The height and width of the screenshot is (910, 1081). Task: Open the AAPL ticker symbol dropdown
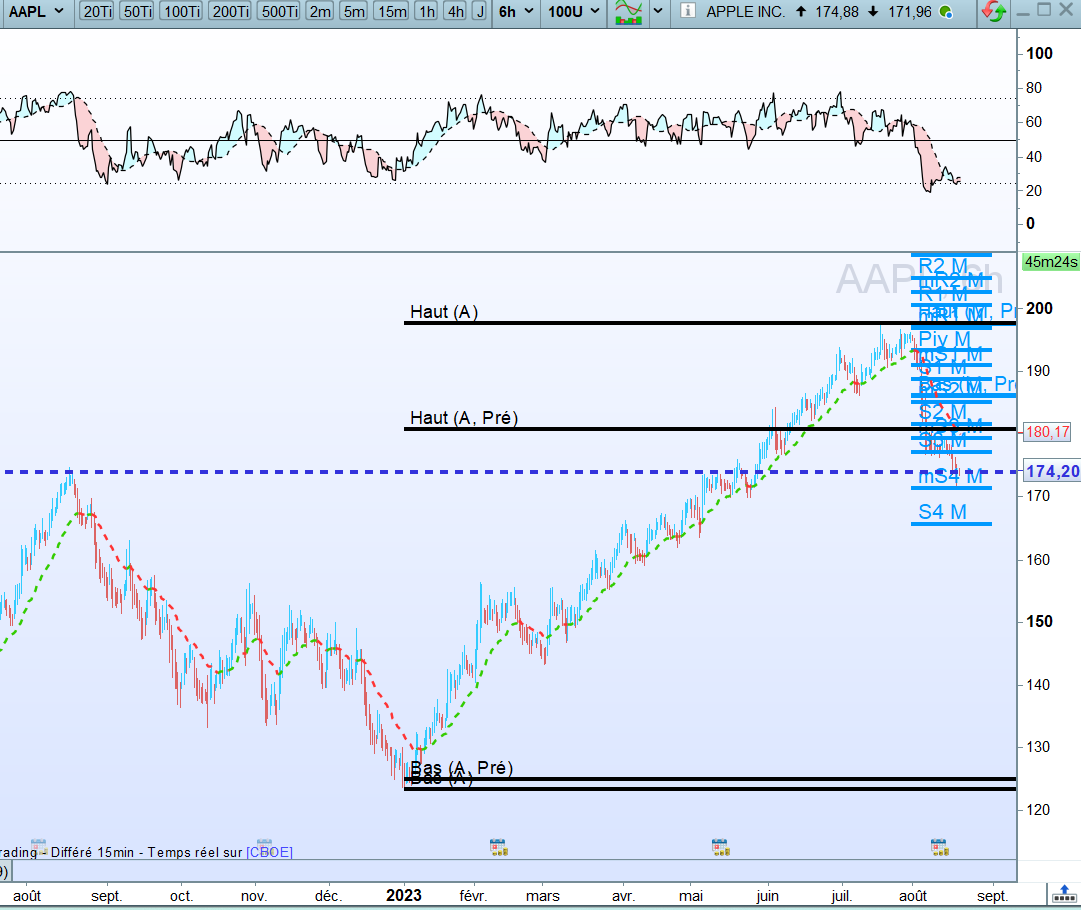[36, 12]
